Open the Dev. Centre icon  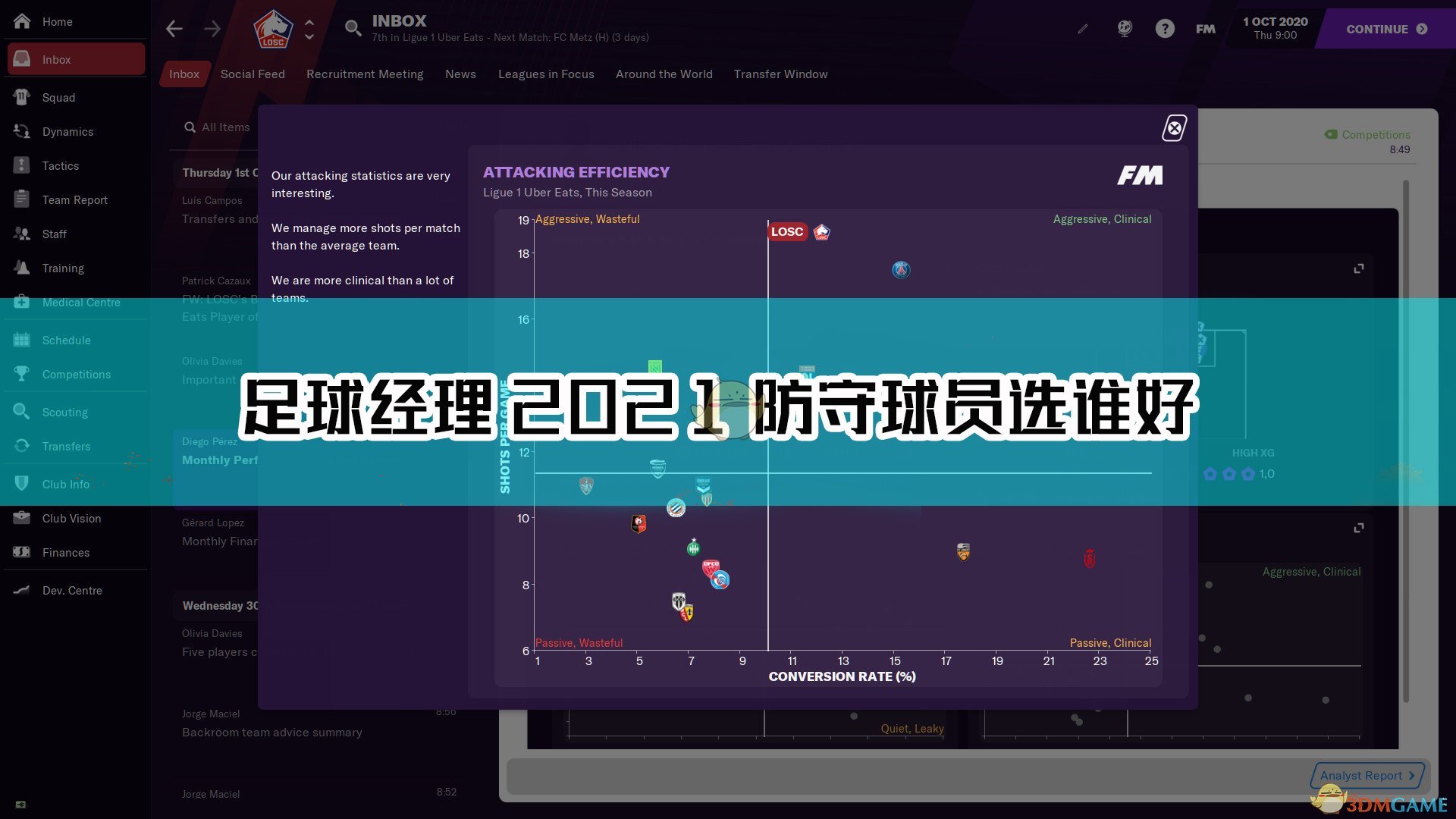click(x=21, y=590)
